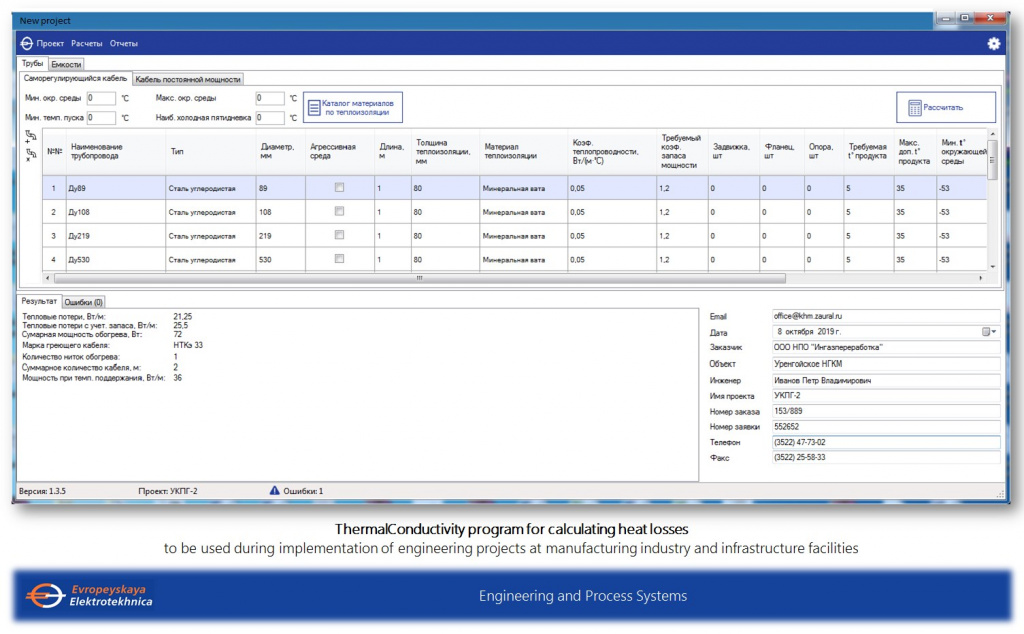Click the Тип cell of row Ду108

click(211, 212)
